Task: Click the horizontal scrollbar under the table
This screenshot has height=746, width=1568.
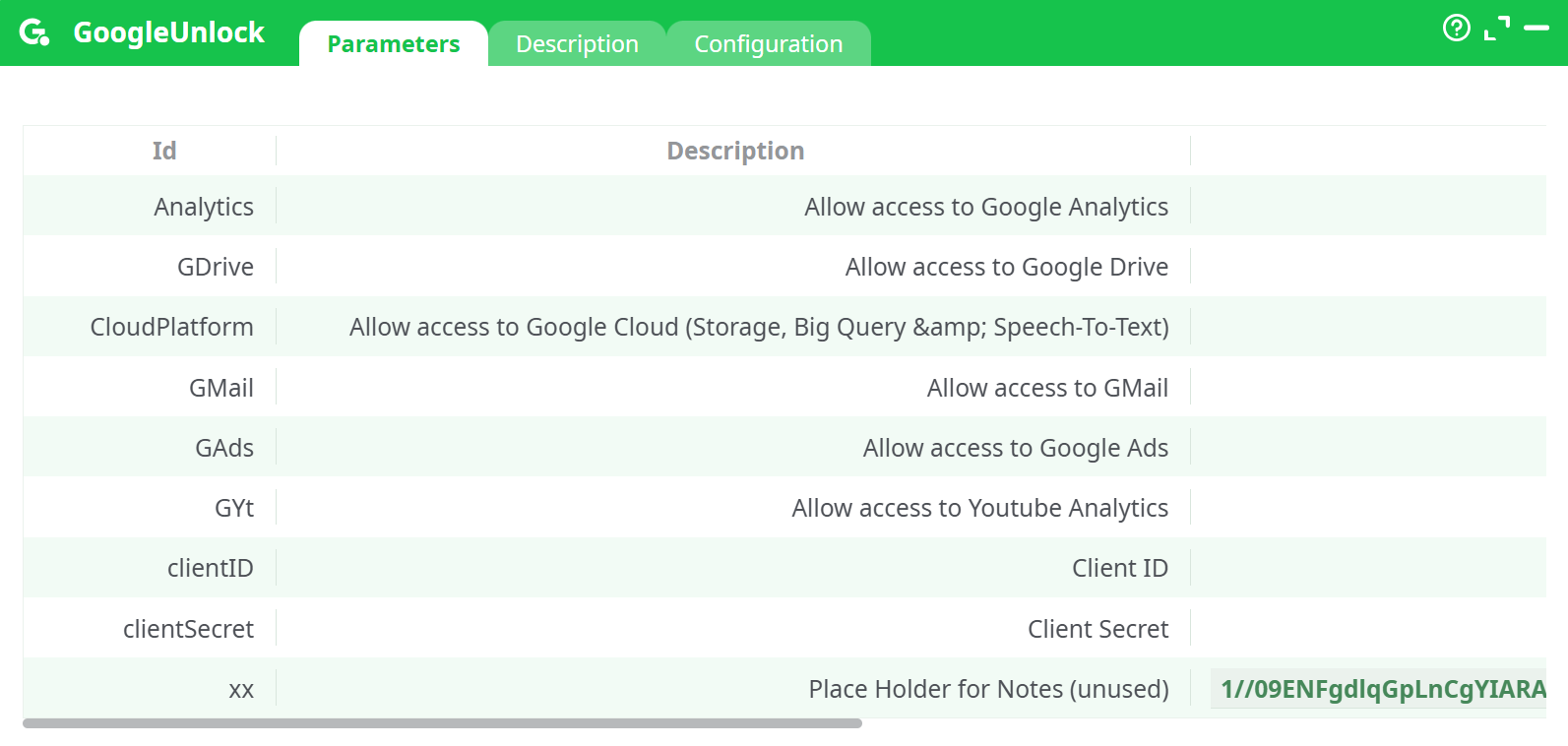Action: point(442,723)
